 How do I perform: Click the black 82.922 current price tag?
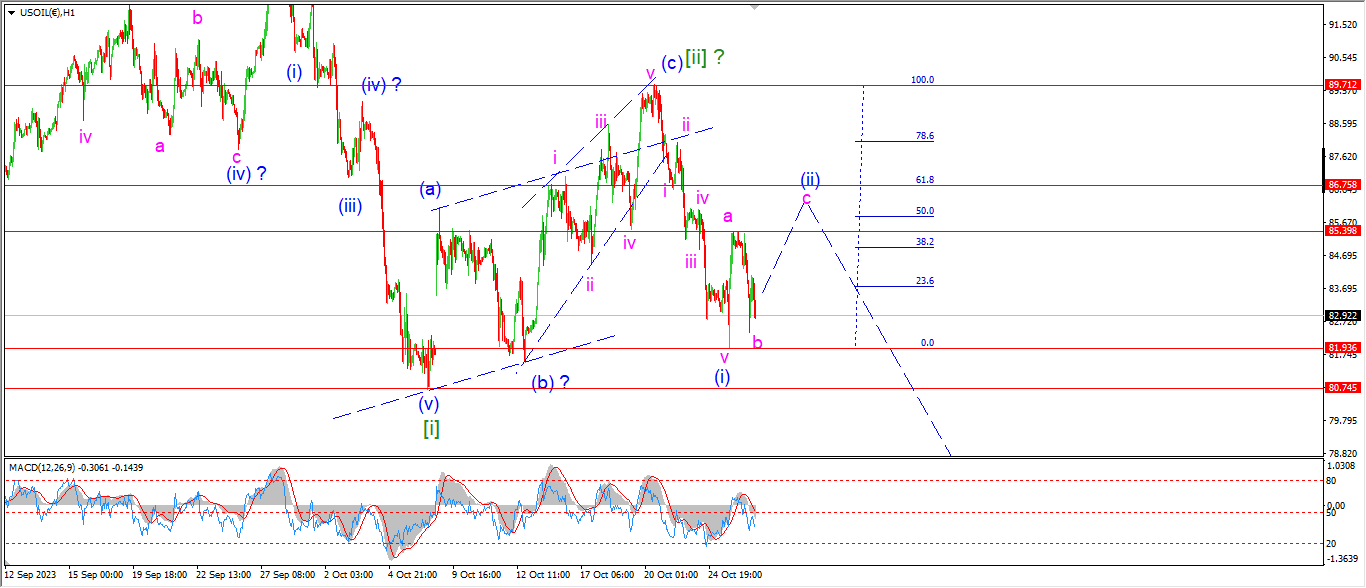[1341, 316]
